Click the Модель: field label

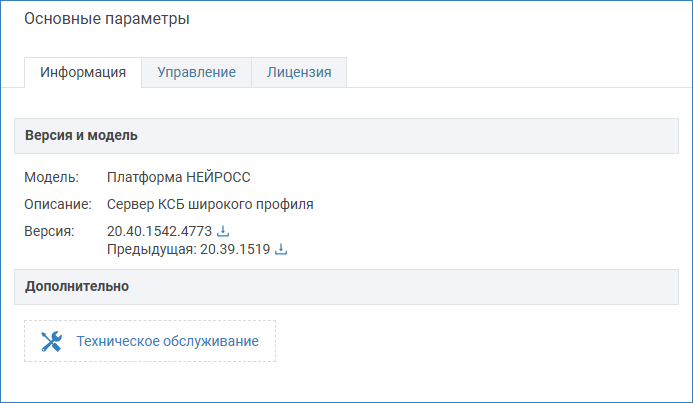(51, 177)
